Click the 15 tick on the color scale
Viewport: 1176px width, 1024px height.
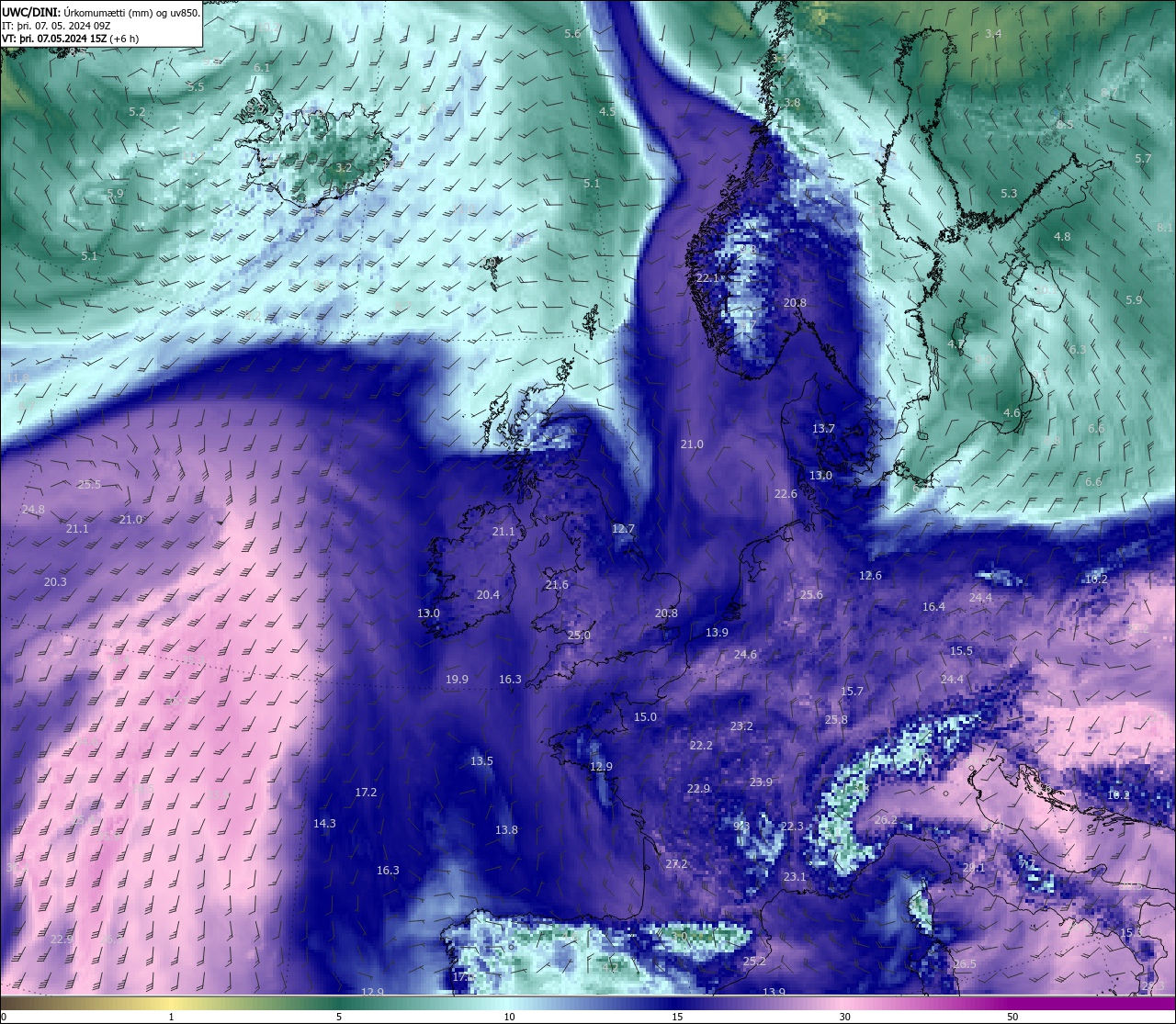(677, 1017)
